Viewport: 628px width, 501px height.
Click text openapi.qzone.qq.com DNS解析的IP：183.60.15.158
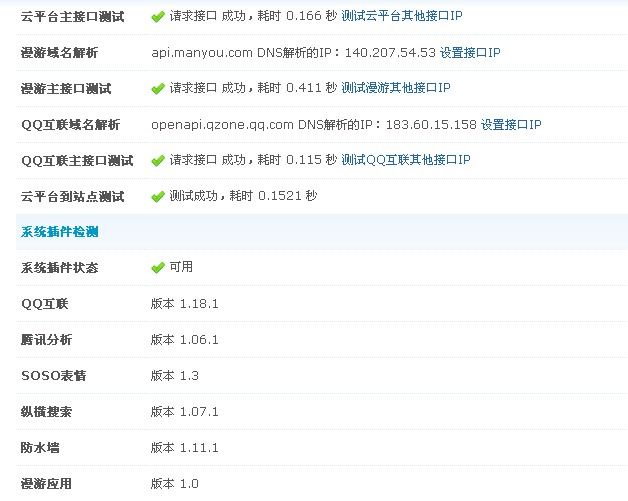click(x=314, y=125)
